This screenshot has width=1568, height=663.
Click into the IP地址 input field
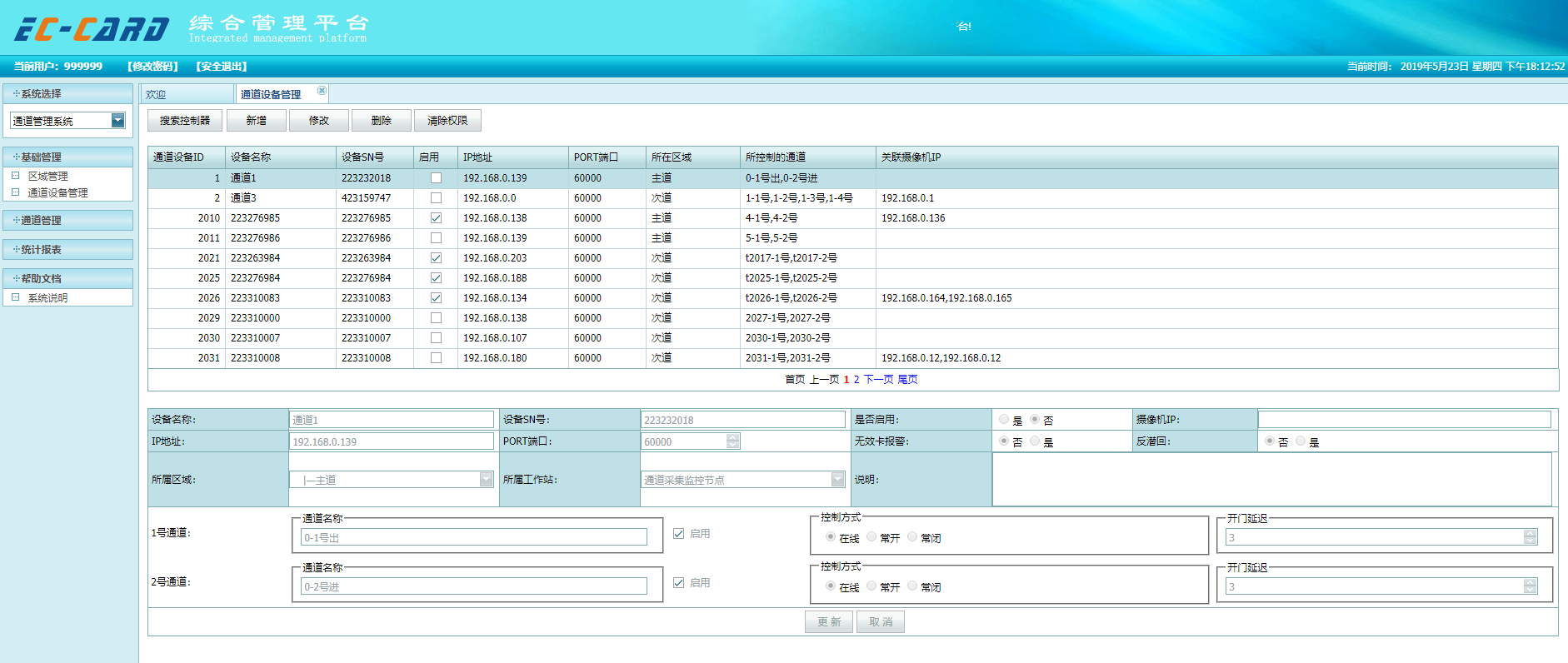point(392,441)
